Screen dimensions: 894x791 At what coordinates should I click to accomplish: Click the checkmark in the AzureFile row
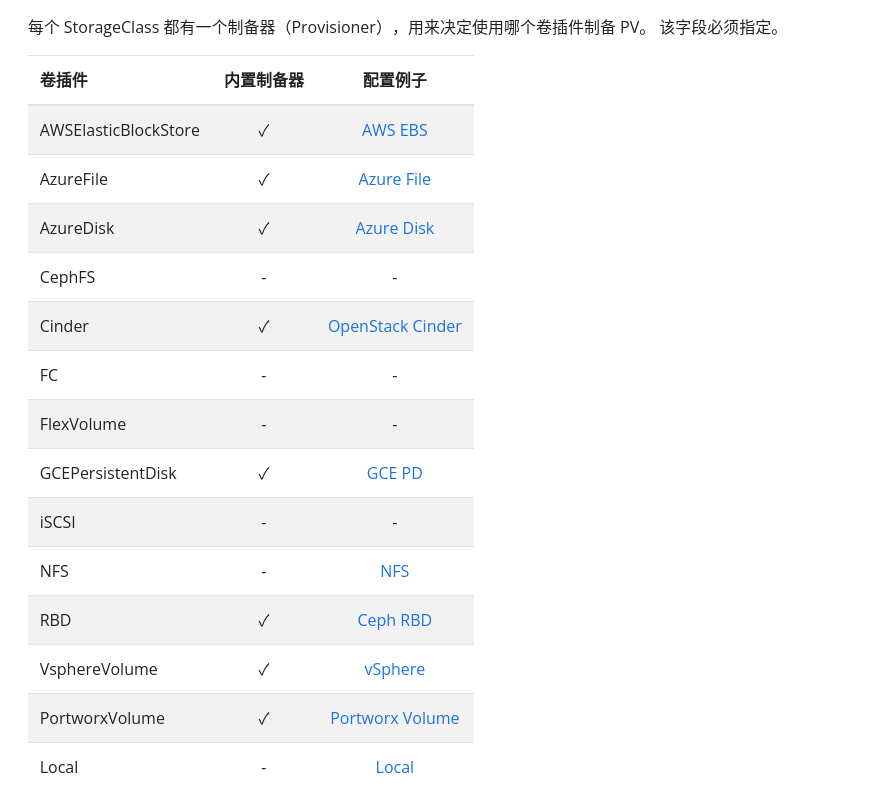click(263, 180)
